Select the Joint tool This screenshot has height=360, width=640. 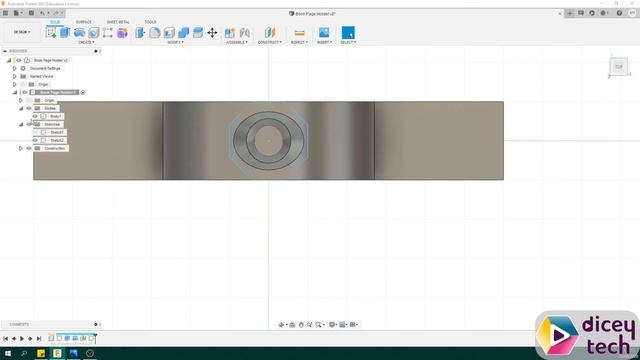[x=244, y=32]
